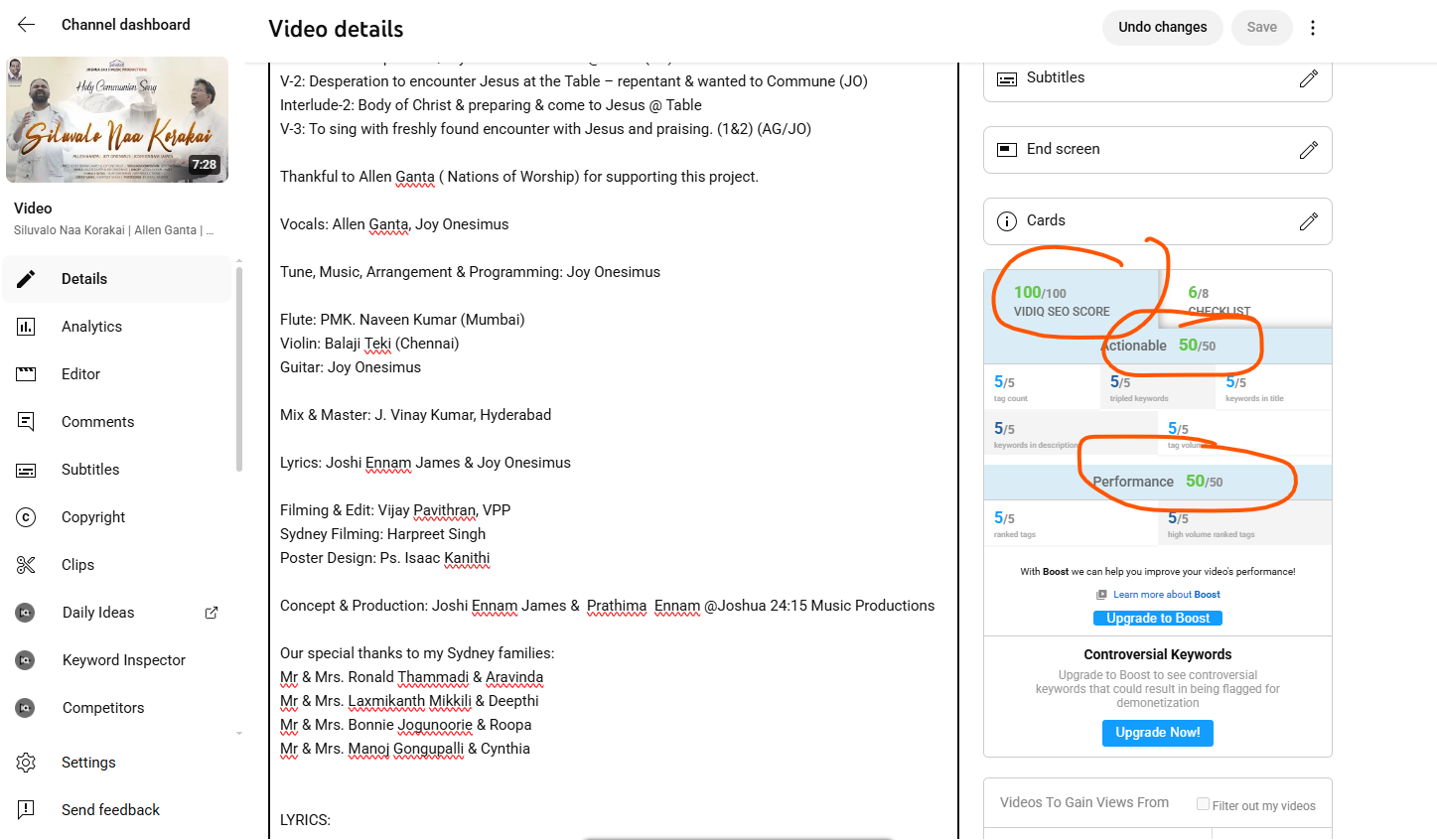This screenshot has height=840, width=1437.
Task: Click the Clips scissors icon
Action: 27,565
